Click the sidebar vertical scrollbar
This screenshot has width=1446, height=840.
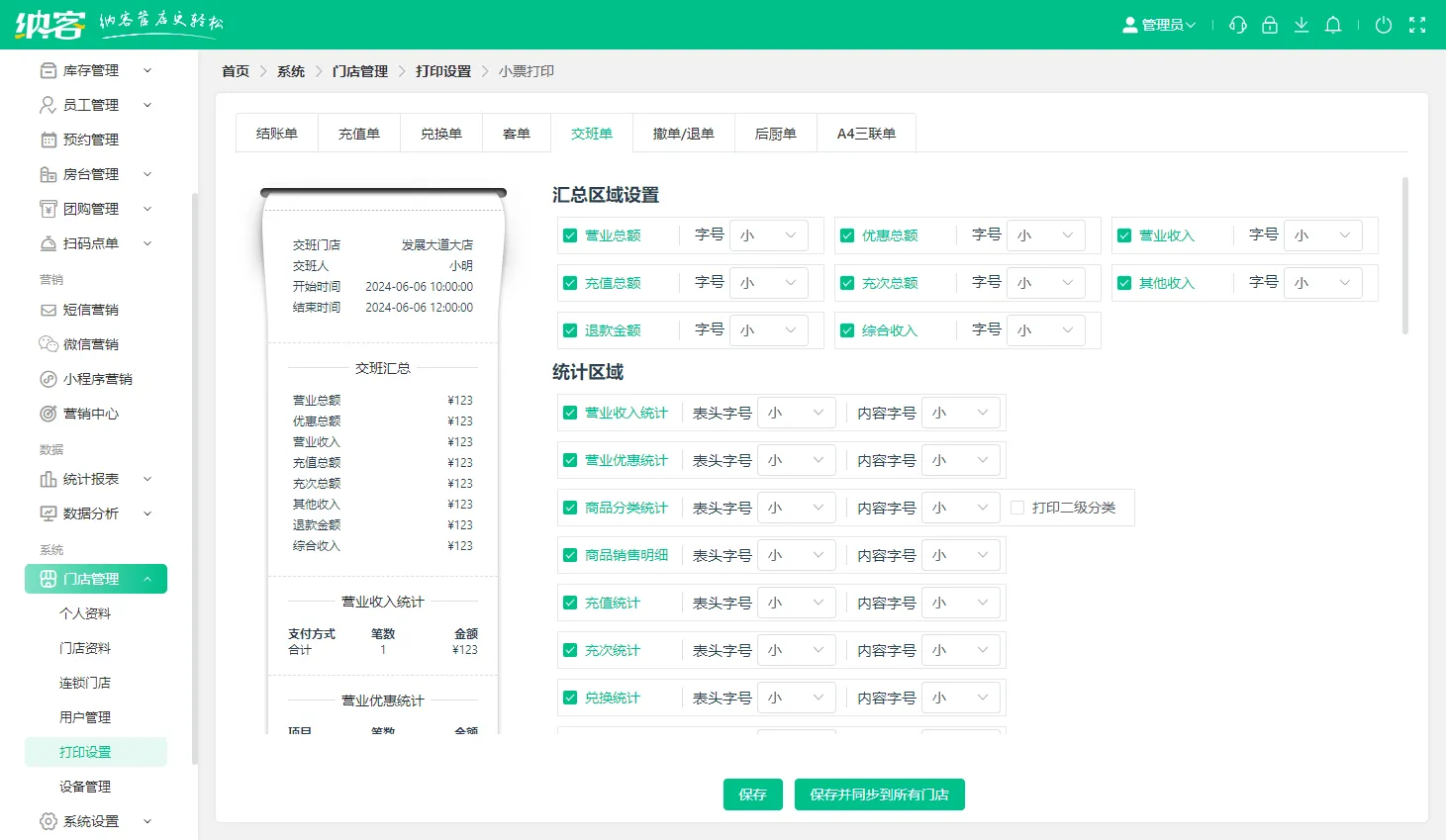[x=195, y=479]
